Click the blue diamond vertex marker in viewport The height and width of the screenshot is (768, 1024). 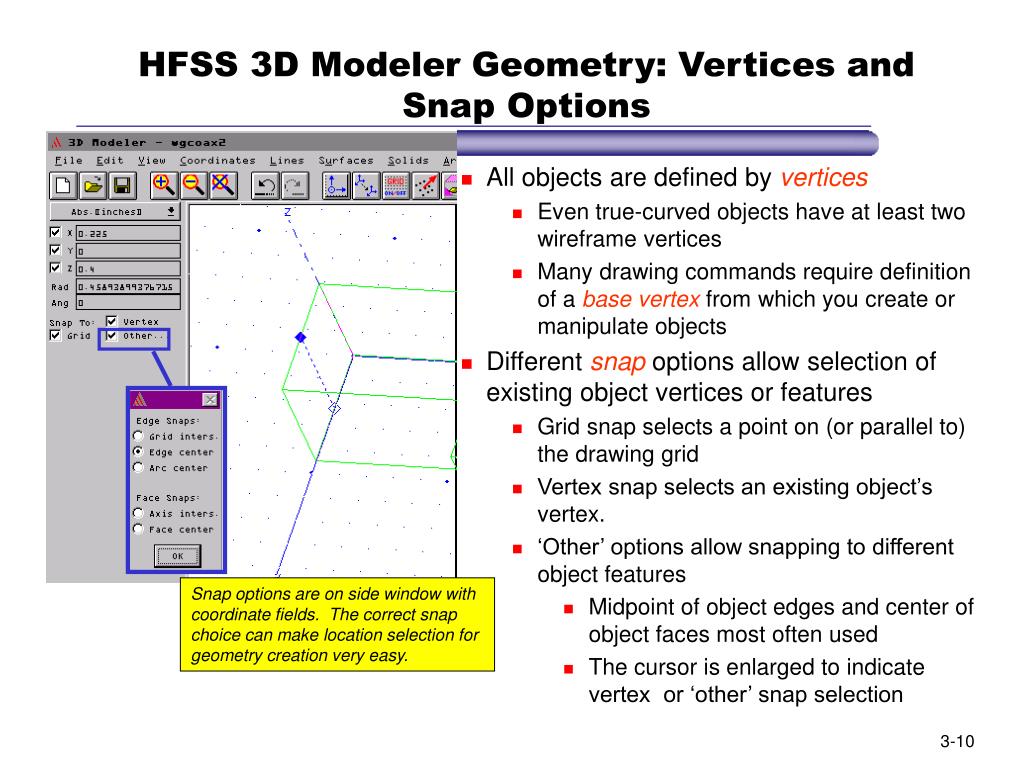click(300, 337)
